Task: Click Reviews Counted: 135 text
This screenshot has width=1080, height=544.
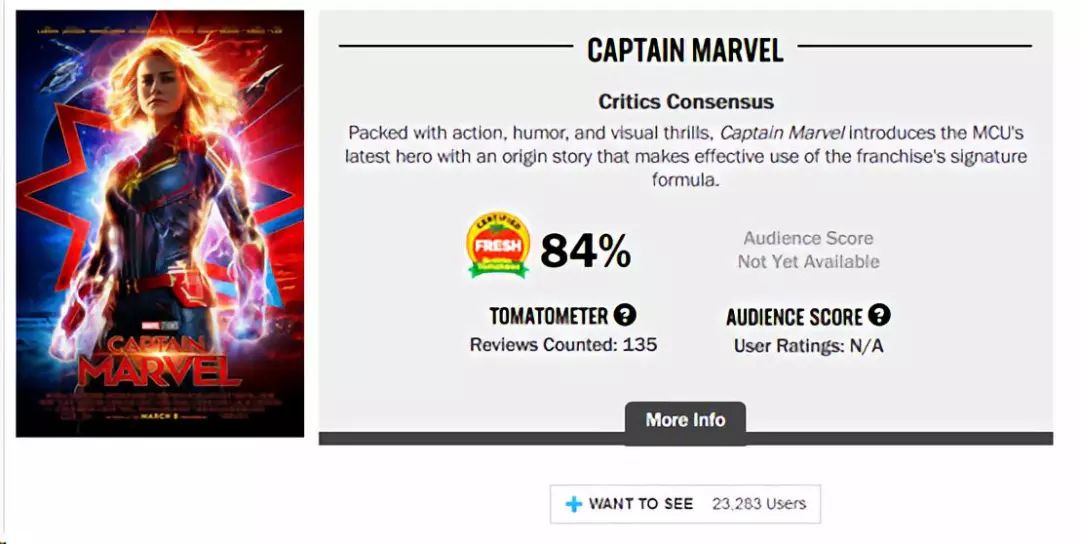Action: [x=563, y=346]
